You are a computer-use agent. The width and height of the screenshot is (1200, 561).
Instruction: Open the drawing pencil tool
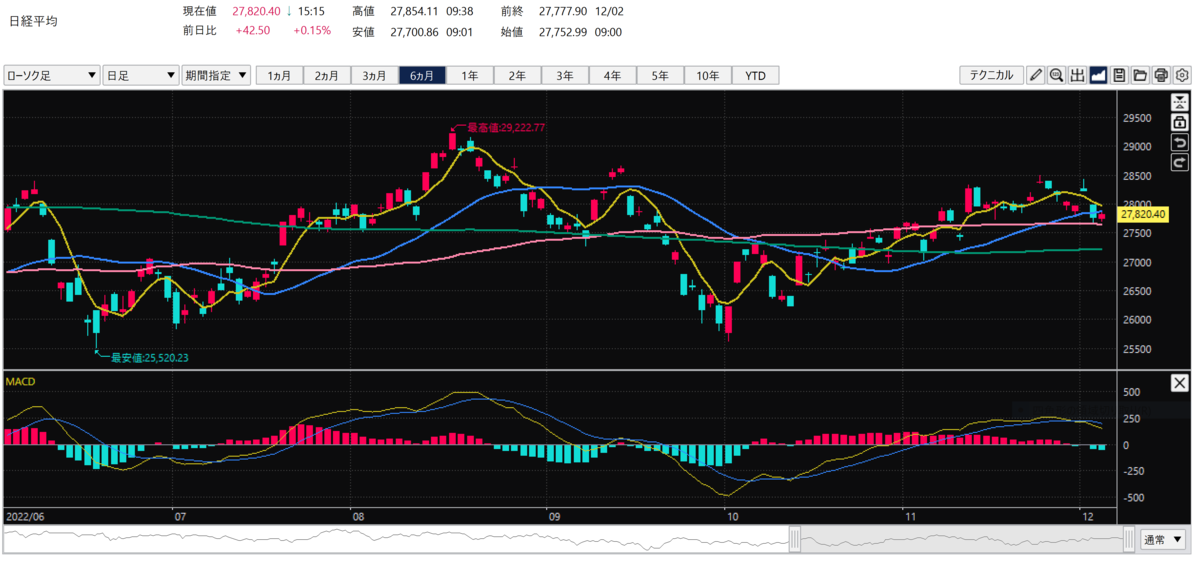pyautogui.click(x=1036, y=75)
